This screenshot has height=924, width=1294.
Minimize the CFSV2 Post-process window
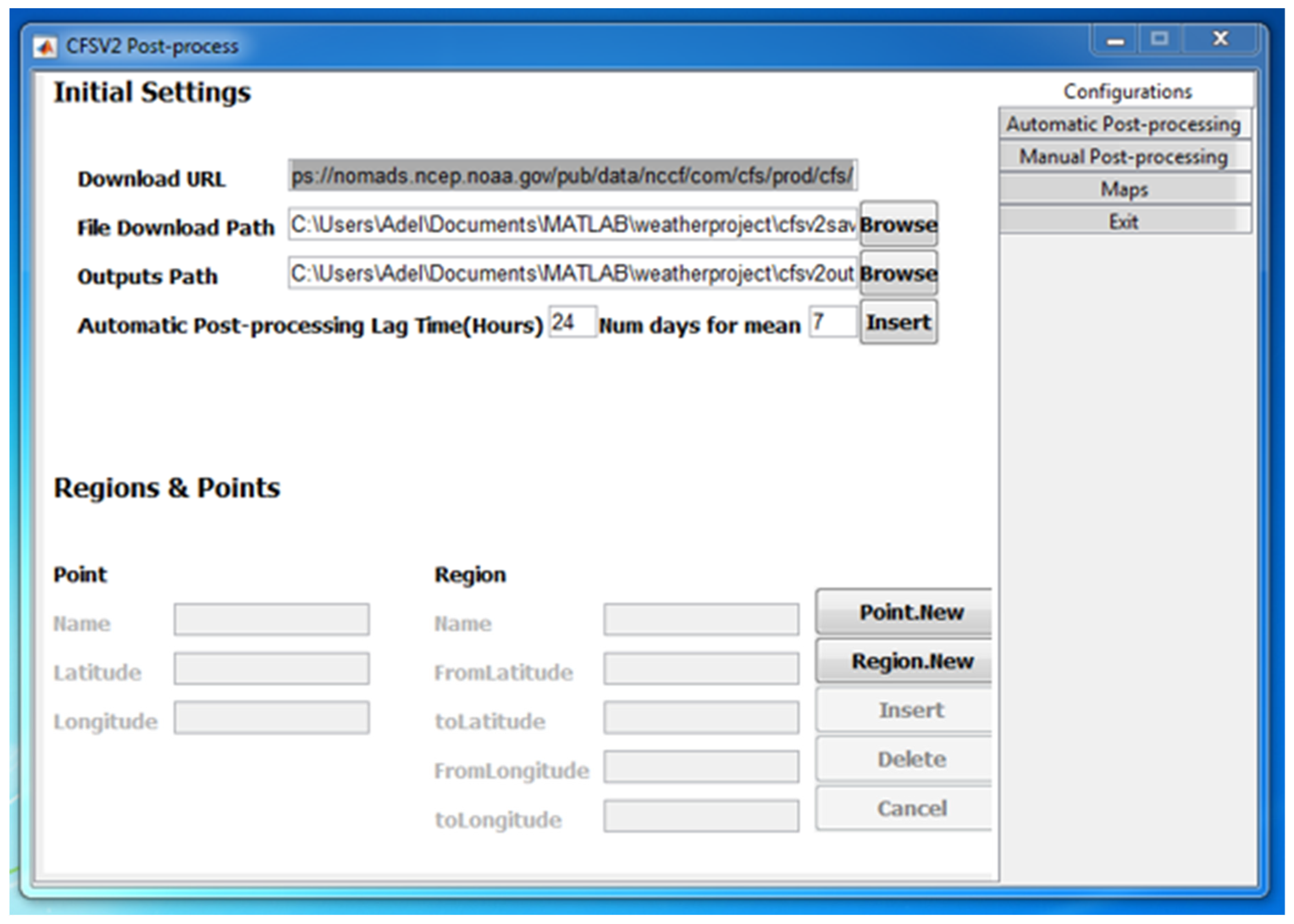1115,41
